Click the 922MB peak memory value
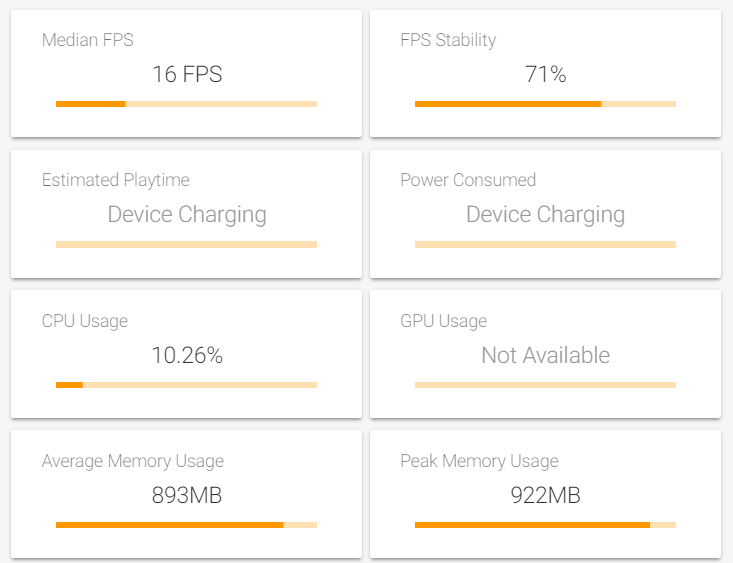733x563 pixels. [x=546, y=495]
